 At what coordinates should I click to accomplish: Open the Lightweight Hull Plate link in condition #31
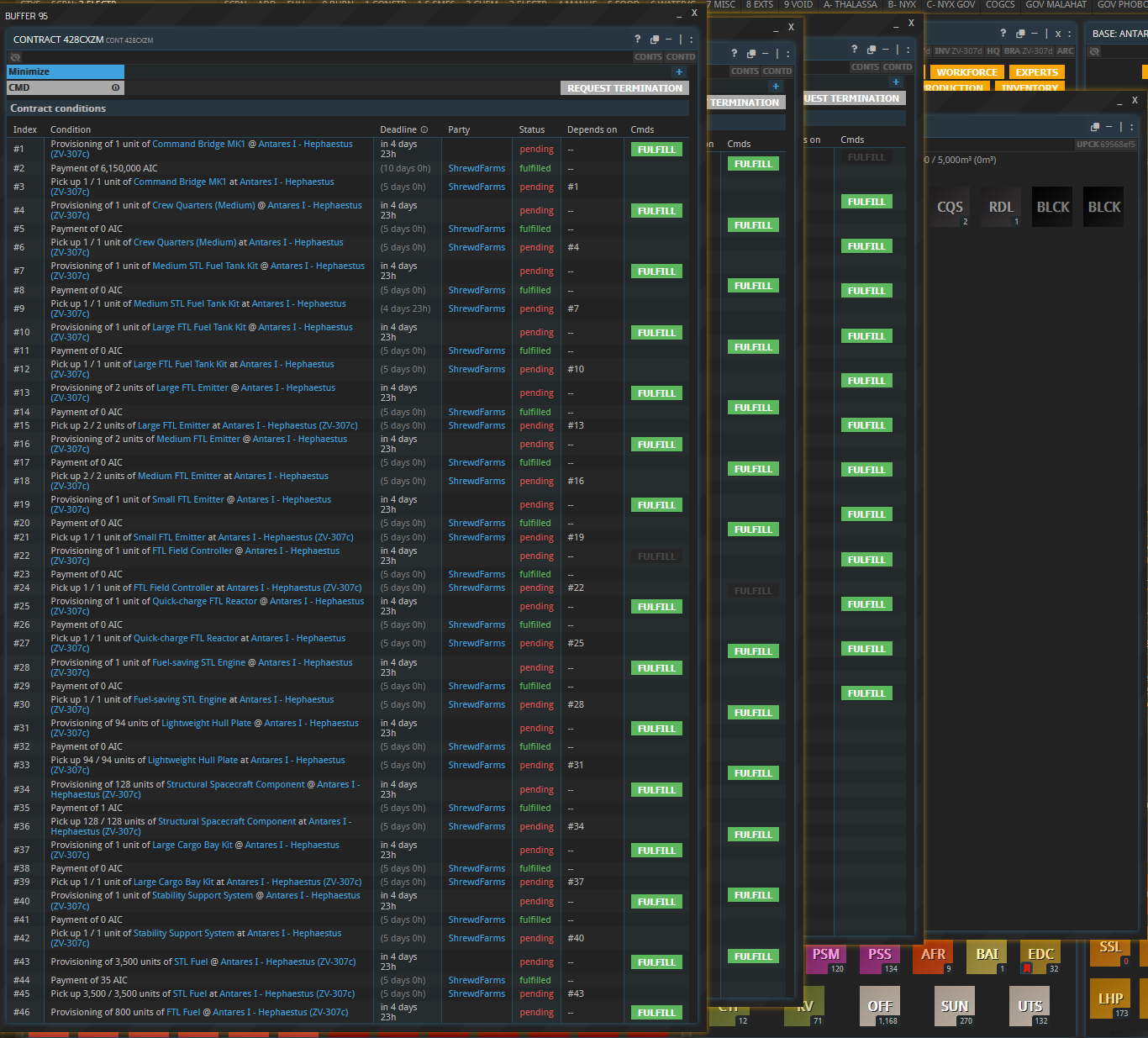coord(206,723)
